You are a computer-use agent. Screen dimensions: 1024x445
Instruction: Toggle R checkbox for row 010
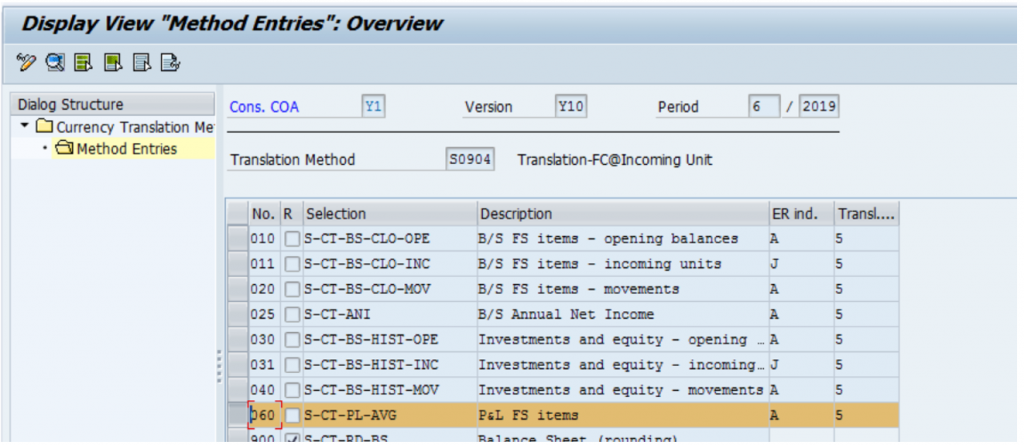point(292,239)
